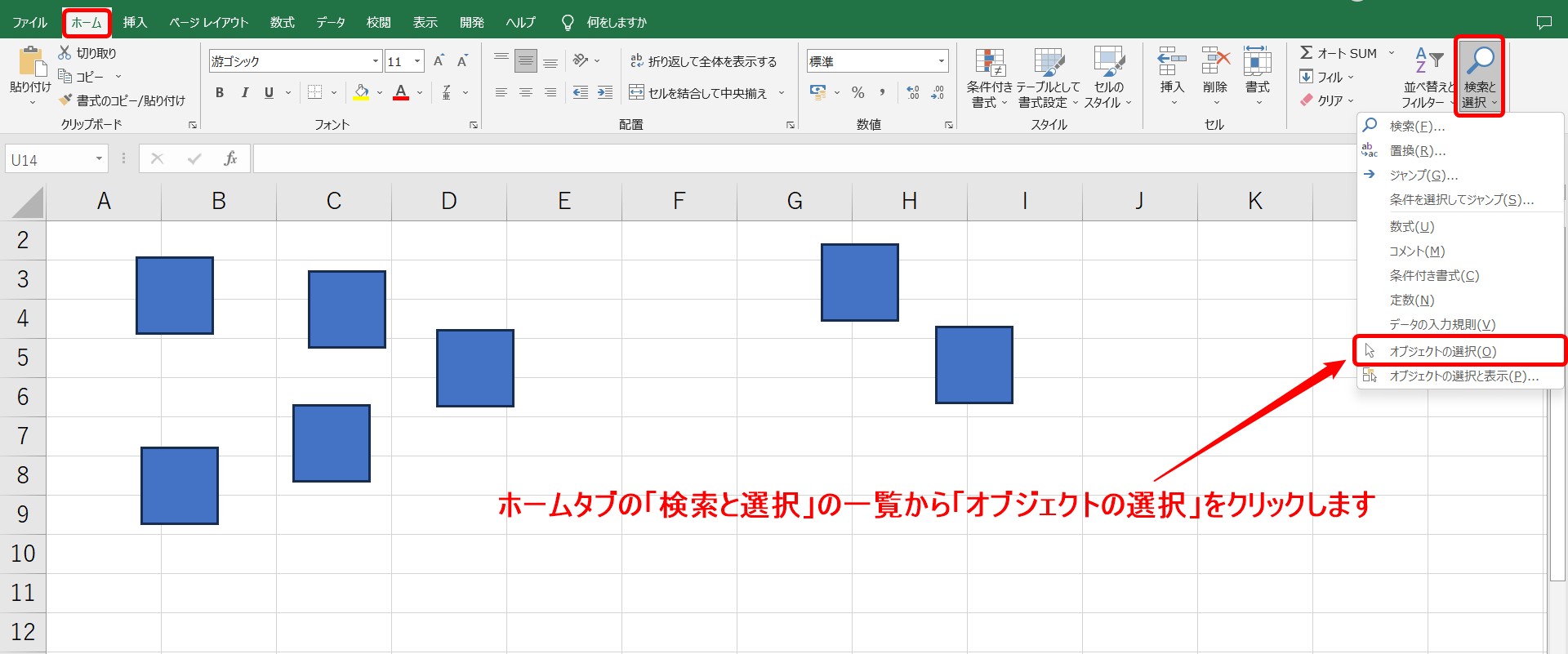Toggle middle vertical alignment
1568x654 pixels.
[526, 61]
